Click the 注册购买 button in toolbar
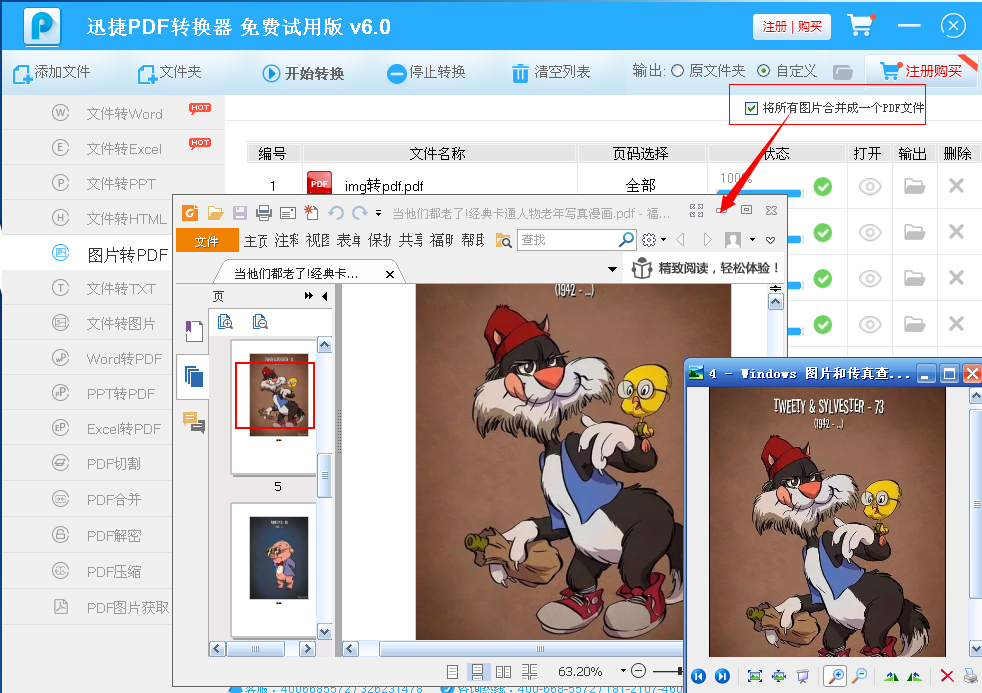The image size is (982, 693). [x=921, y=71]
